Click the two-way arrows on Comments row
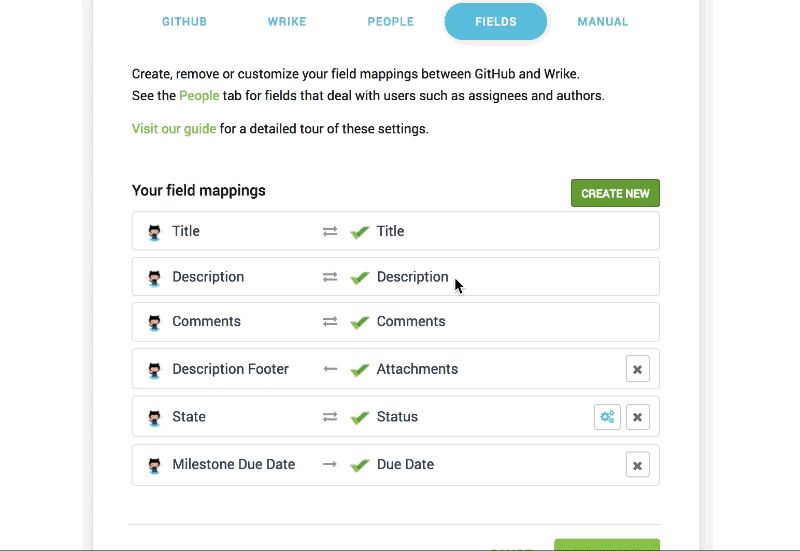Image resolution: width=800 pixels, height=551 pixels. tap(330, 321)
